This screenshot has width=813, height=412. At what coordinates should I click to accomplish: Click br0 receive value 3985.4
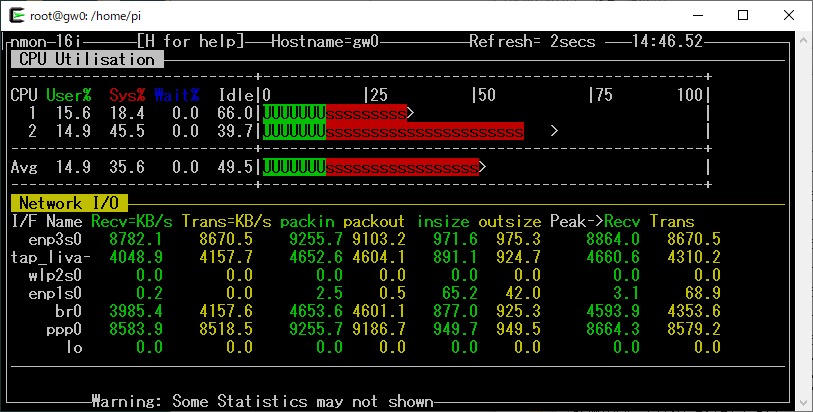pos(136,311)
